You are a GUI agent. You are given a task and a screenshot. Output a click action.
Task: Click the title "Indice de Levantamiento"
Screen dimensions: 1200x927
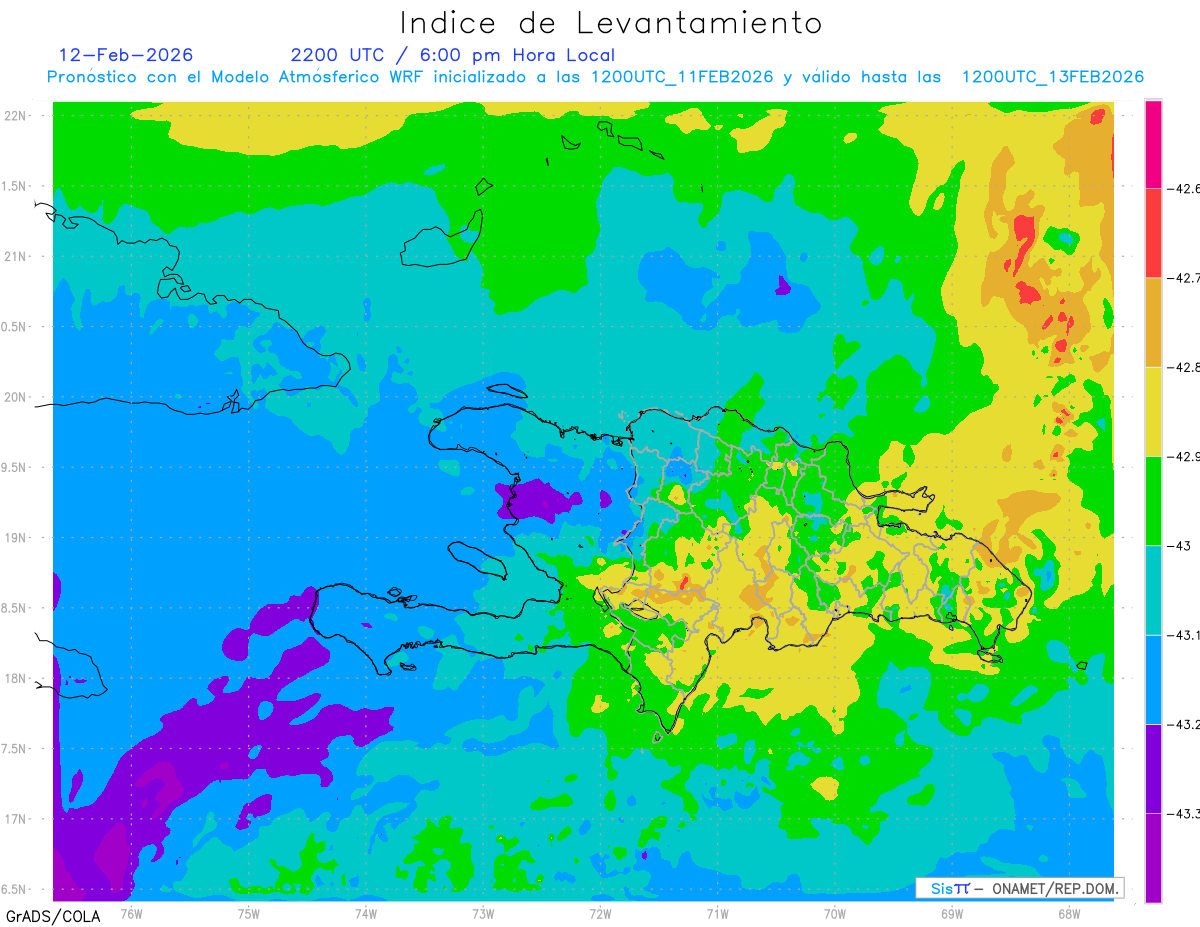[x=611, y=23]
